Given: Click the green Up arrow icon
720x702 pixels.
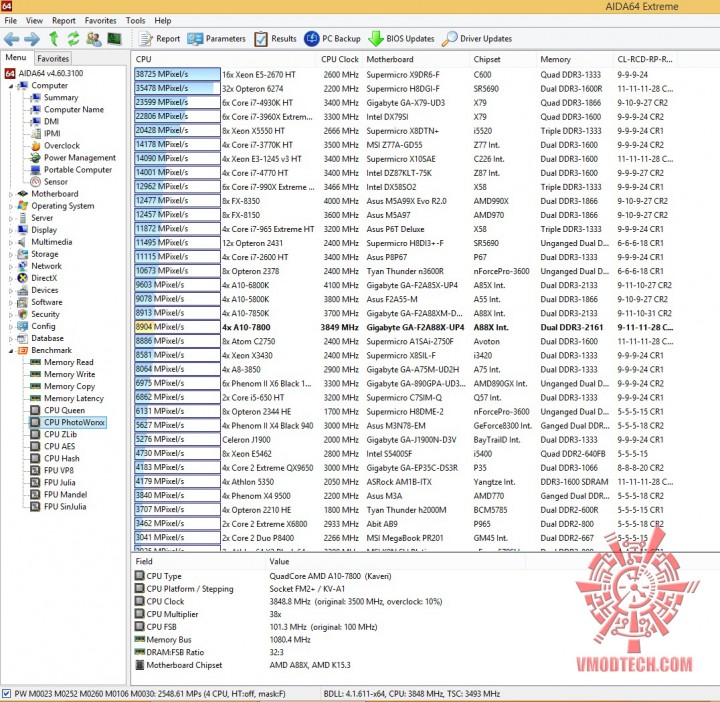Looking at the screenshot, I should tap(54, 39).
